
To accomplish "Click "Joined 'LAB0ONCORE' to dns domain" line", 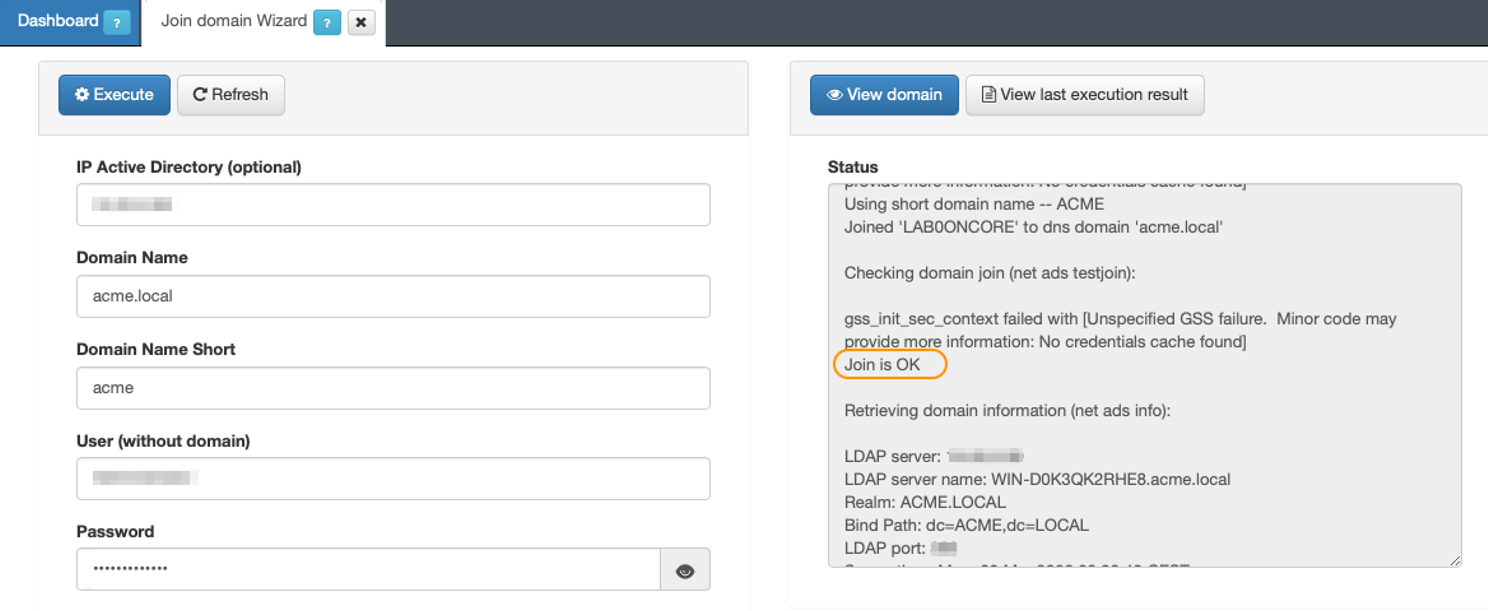I will (x=1033, y=227).
